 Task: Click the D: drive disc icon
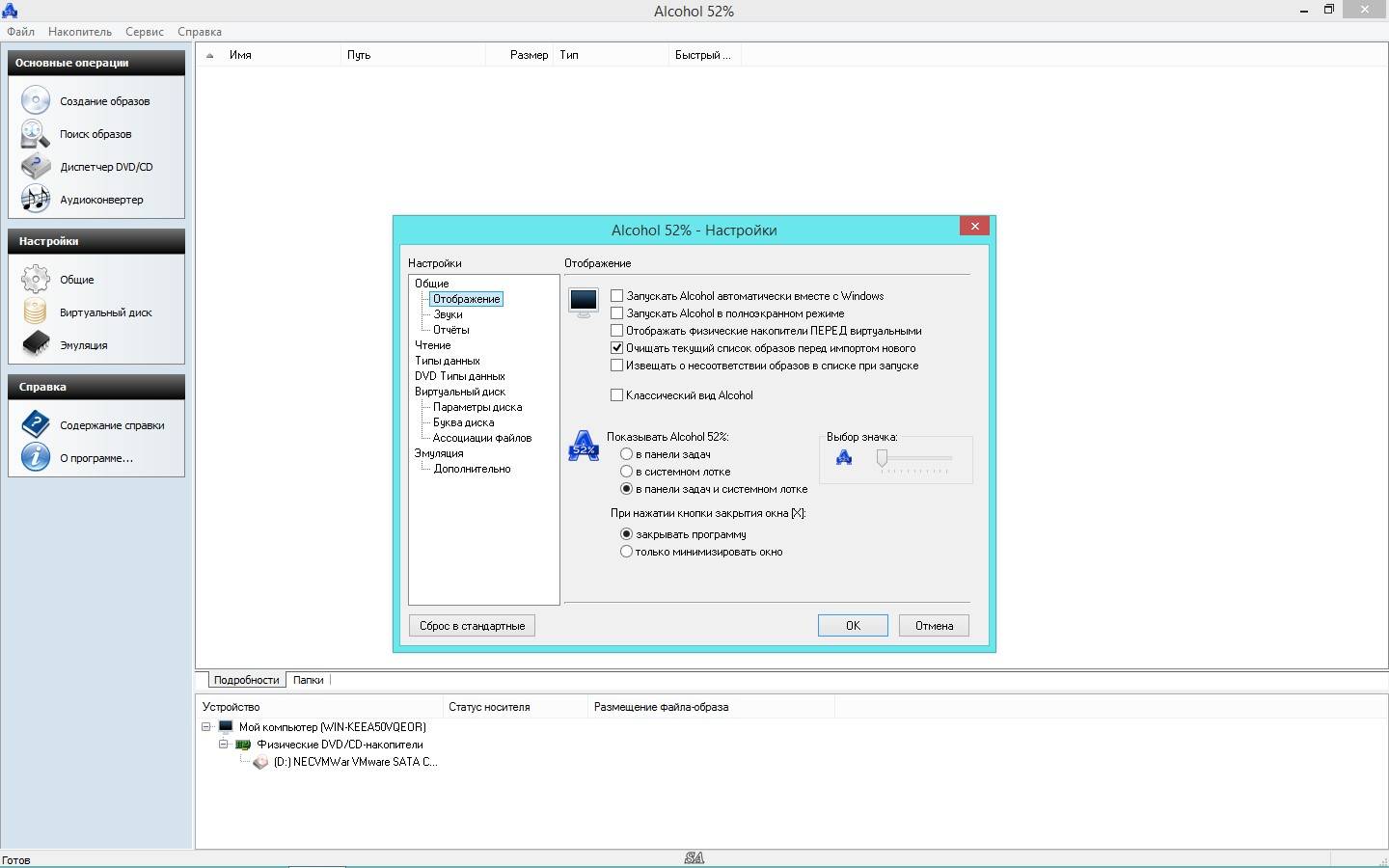260,761
